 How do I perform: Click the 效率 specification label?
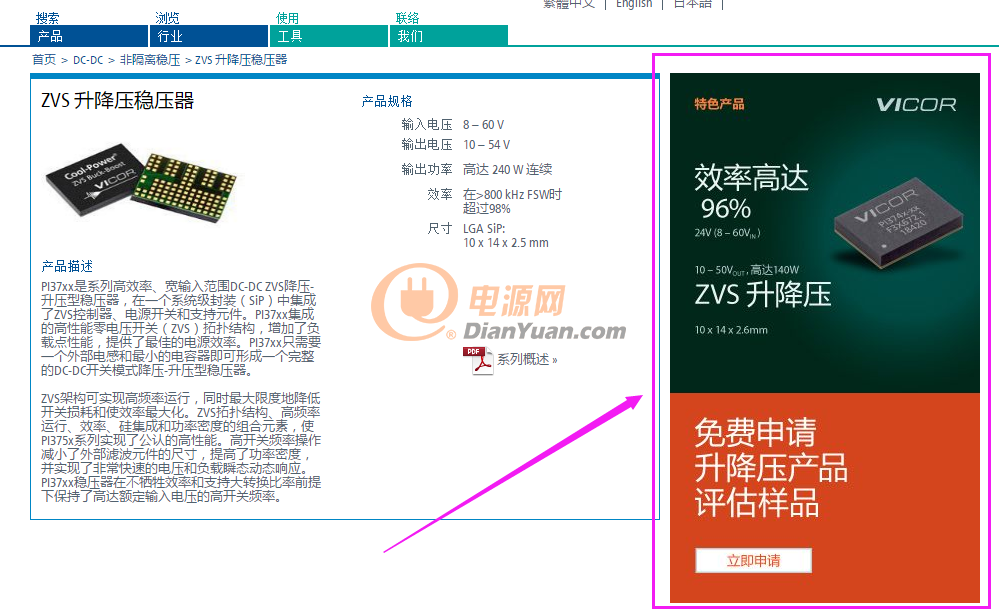(x=440, y=194)
